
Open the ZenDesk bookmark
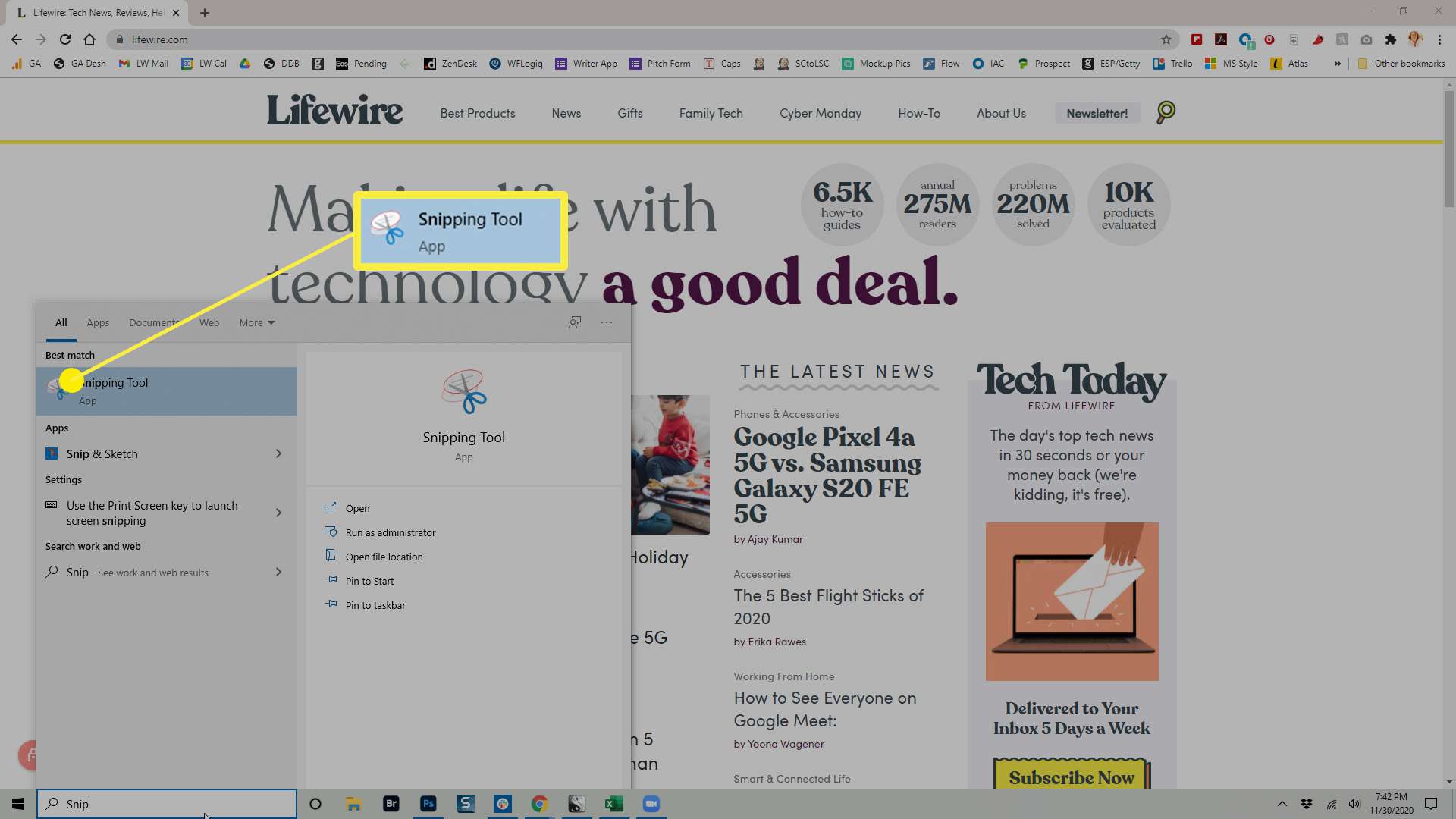451,64
